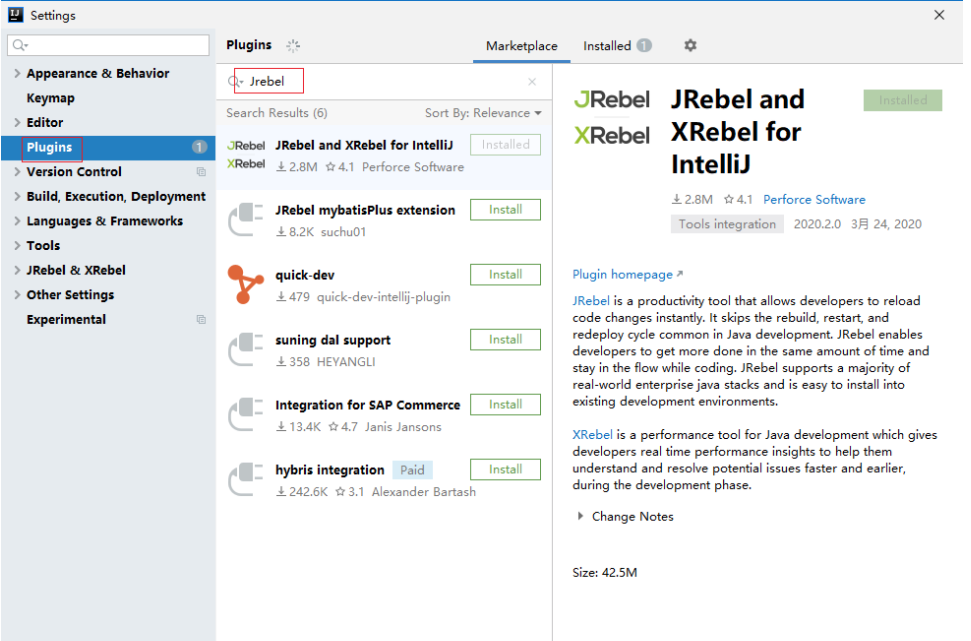Select Keymap in settings tree

(x=50, y=98)
